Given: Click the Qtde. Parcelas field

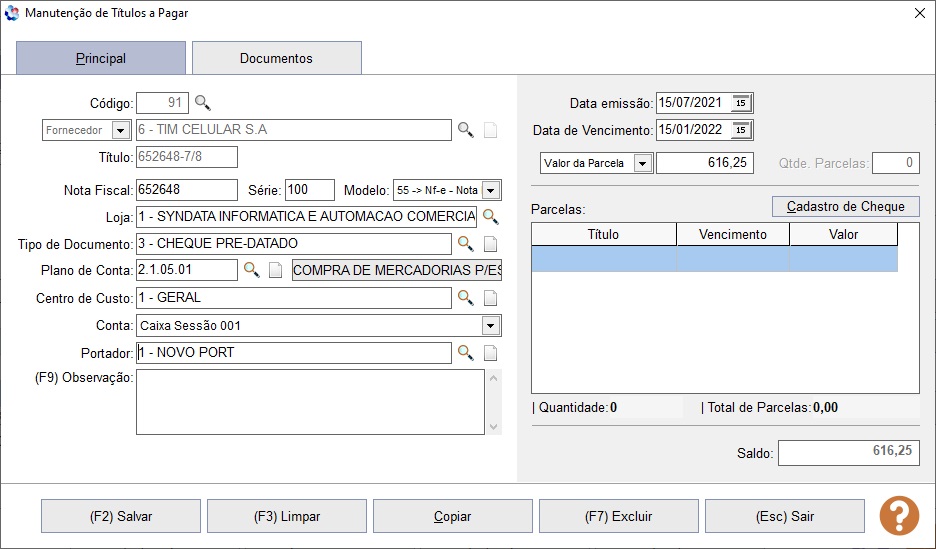Looking at the screenshot, I should click(x=895, y=163).
